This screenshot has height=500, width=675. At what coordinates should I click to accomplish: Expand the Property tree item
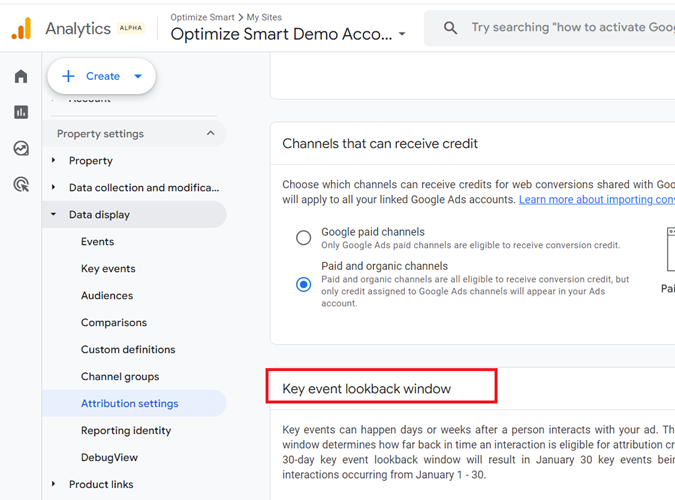(x=53, y=160)
